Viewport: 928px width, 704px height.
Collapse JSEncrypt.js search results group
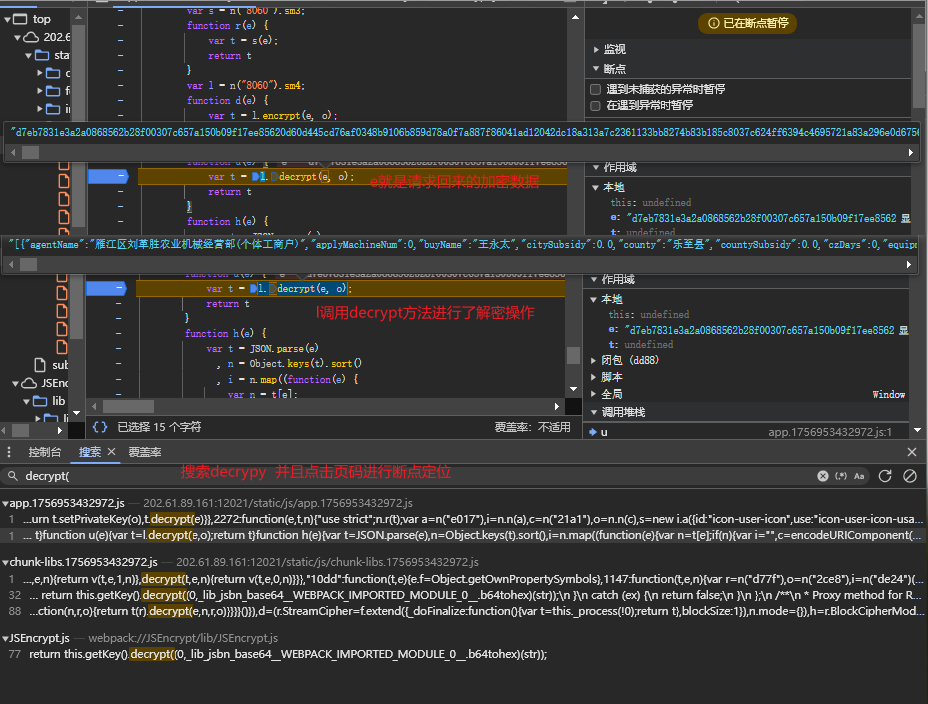[x=5, y=638]
